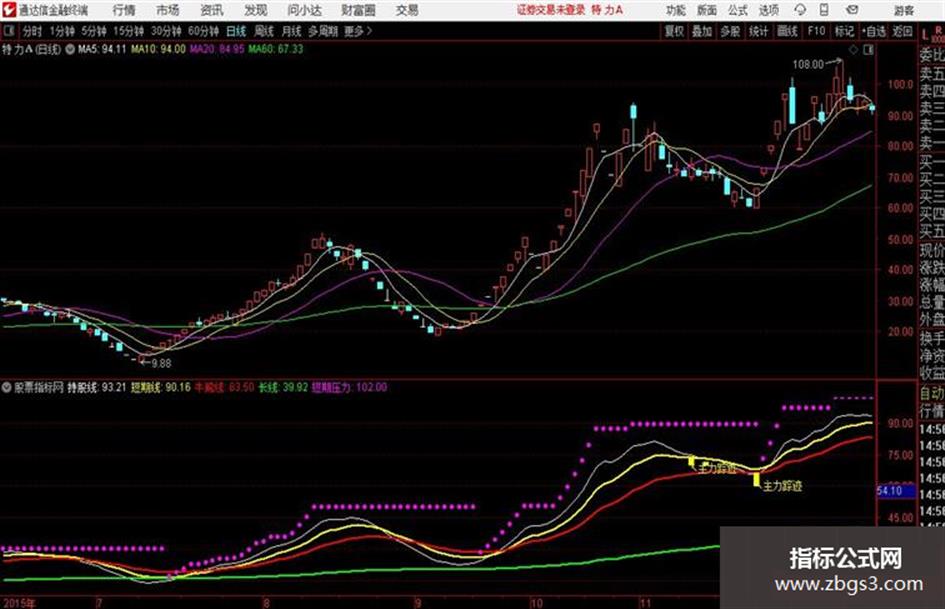Click the 游客 user label

903,10
